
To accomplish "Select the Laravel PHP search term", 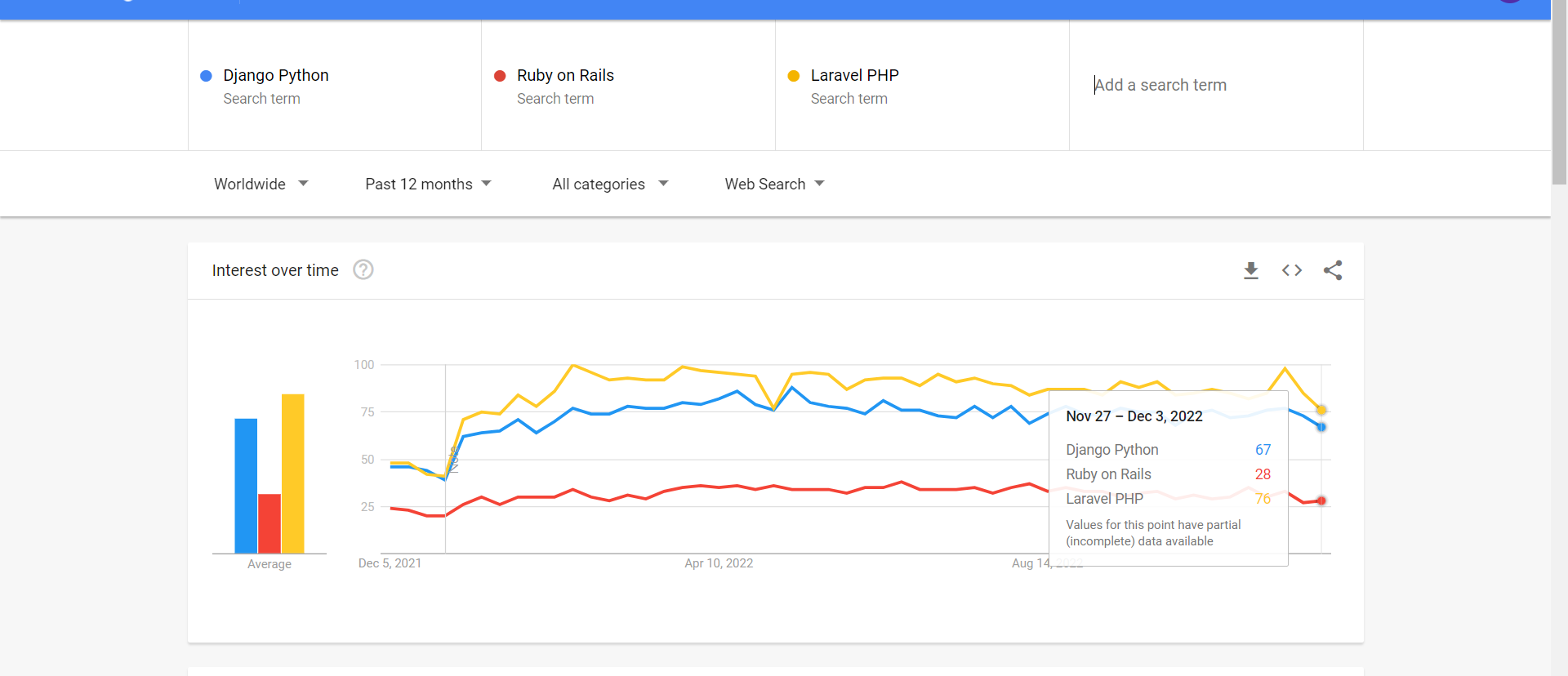I will point(854,76).
